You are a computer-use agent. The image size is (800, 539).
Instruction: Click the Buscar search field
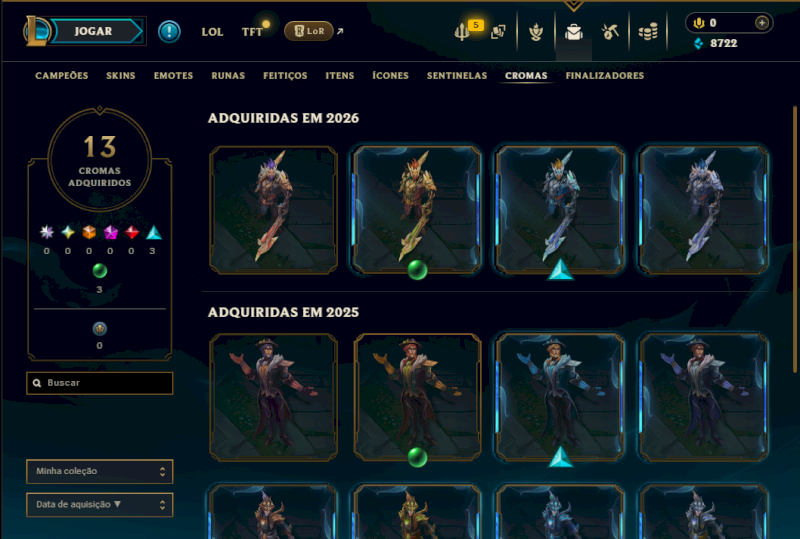[99, 383]
